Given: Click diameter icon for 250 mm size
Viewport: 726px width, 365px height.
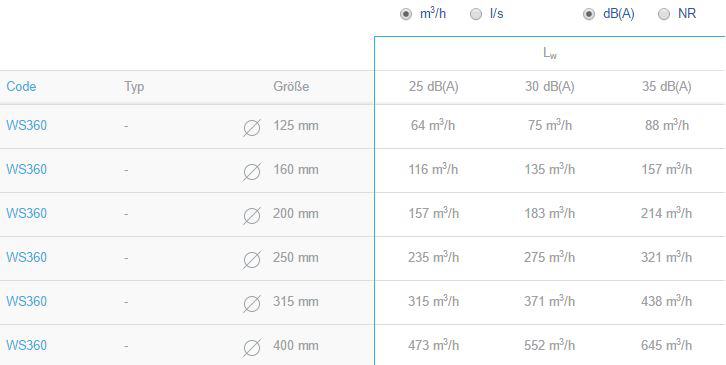Looking at the screenshot, I should 252,259.
